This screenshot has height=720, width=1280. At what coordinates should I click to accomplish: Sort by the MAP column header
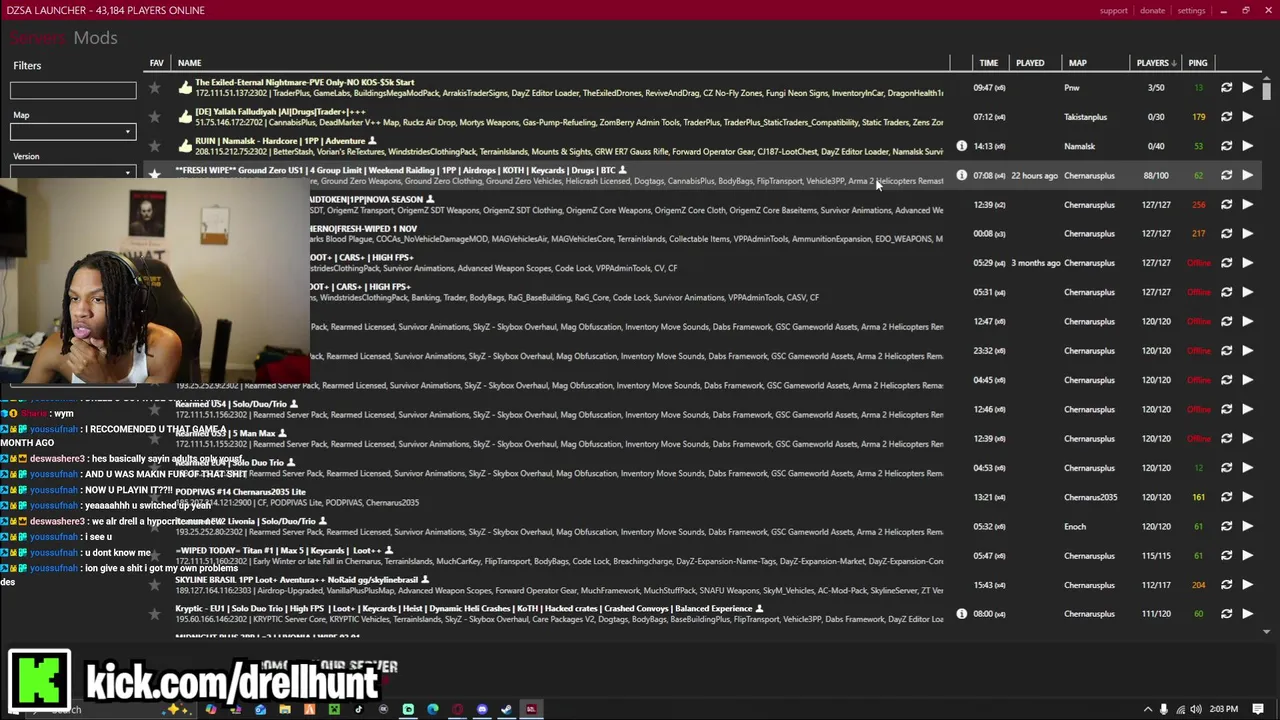[x=1077, y=63]
